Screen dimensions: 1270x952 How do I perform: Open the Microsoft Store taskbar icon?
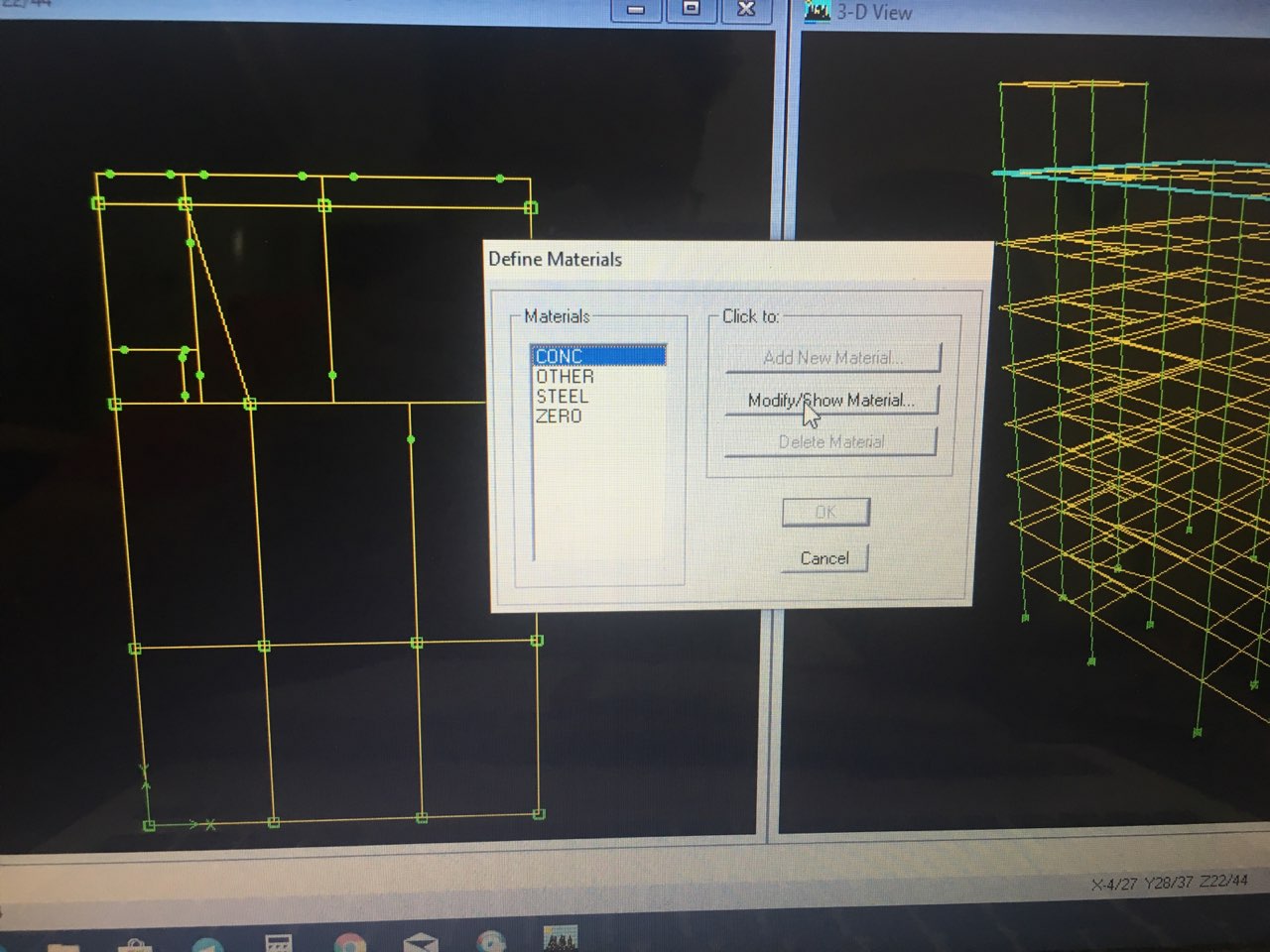coord(134,945)
